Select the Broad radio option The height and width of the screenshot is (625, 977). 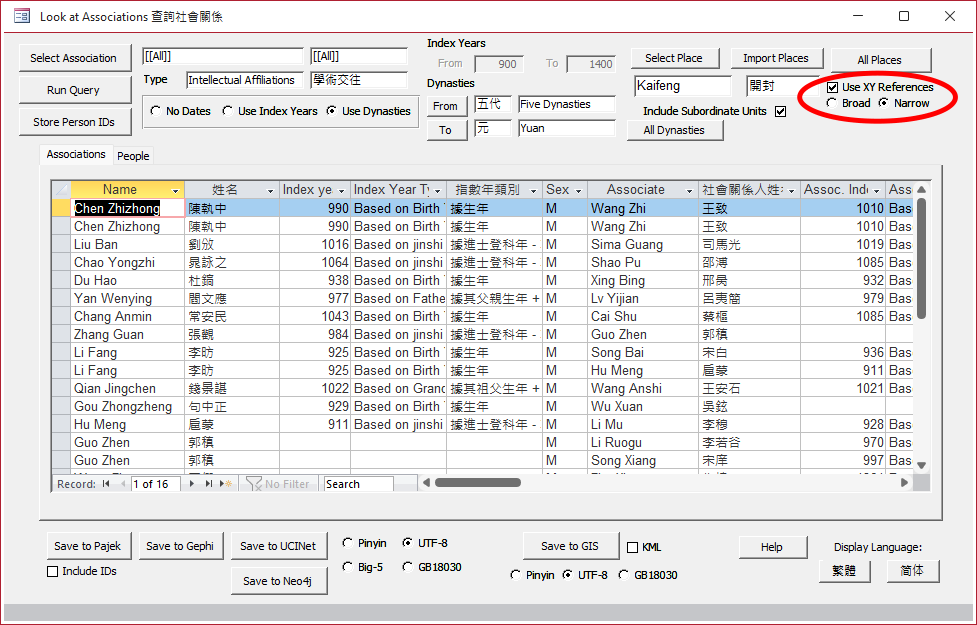tap(832, 103)
